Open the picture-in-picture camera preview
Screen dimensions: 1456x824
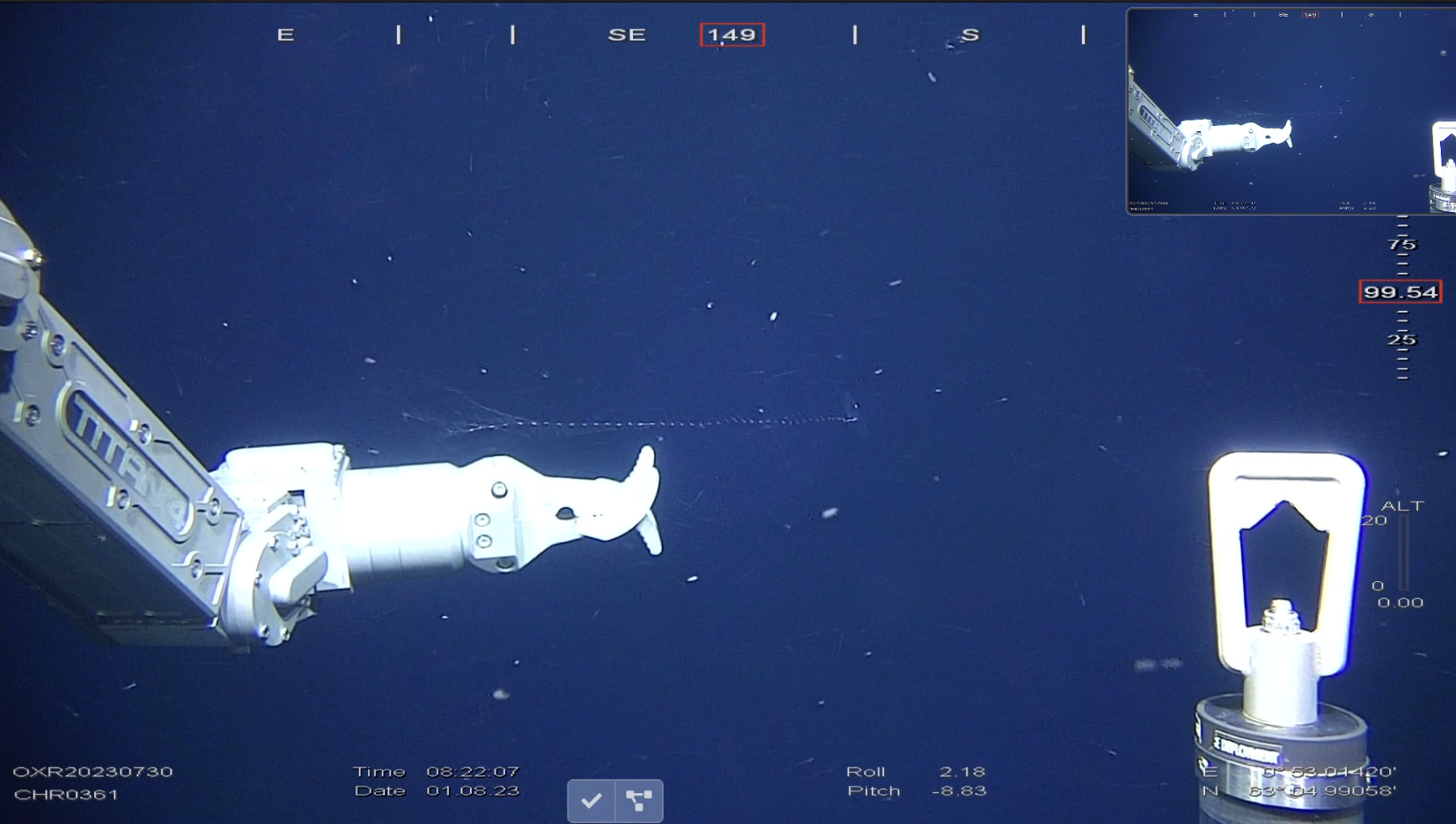tap(1290, 111)
